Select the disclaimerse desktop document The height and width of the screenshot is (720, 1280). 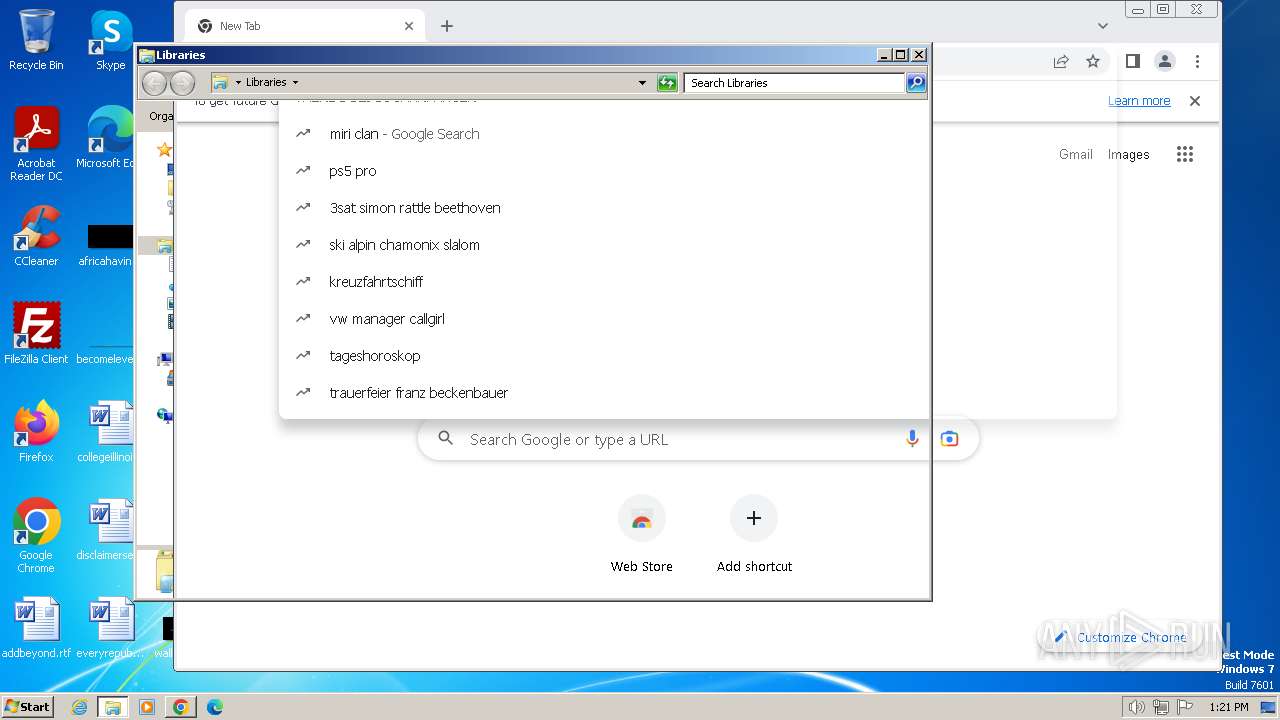106,530
